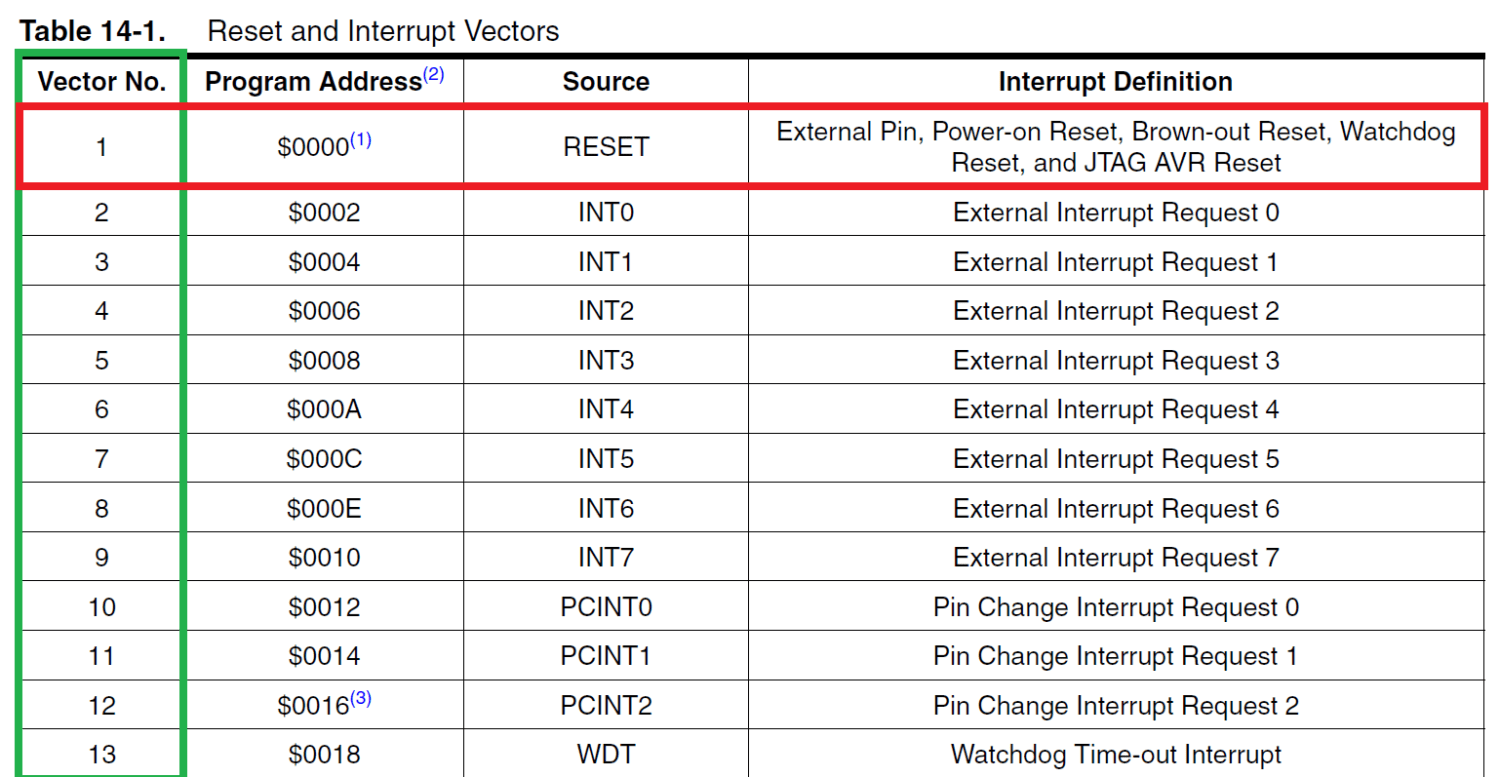Select the INT0 source entry
The width and height of the screenshot is (1500, 777).
605,212
